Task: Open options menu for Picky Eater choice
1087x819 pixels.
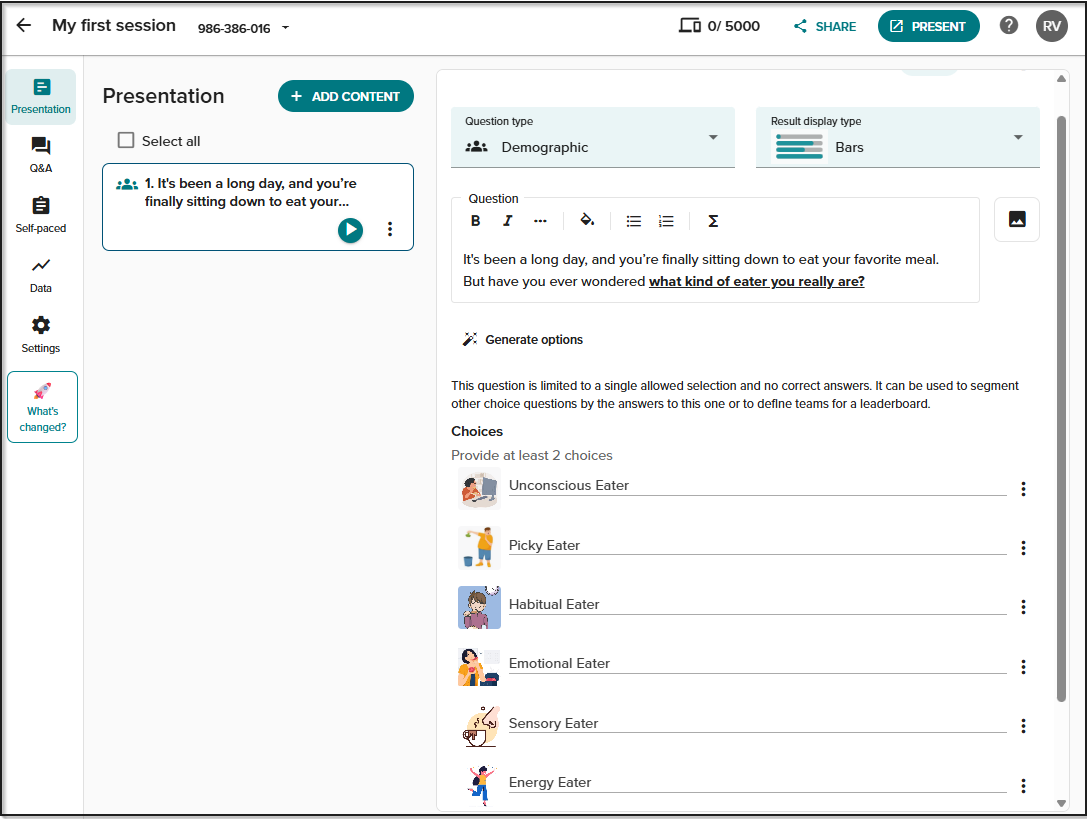Action: pos(1023,548)
